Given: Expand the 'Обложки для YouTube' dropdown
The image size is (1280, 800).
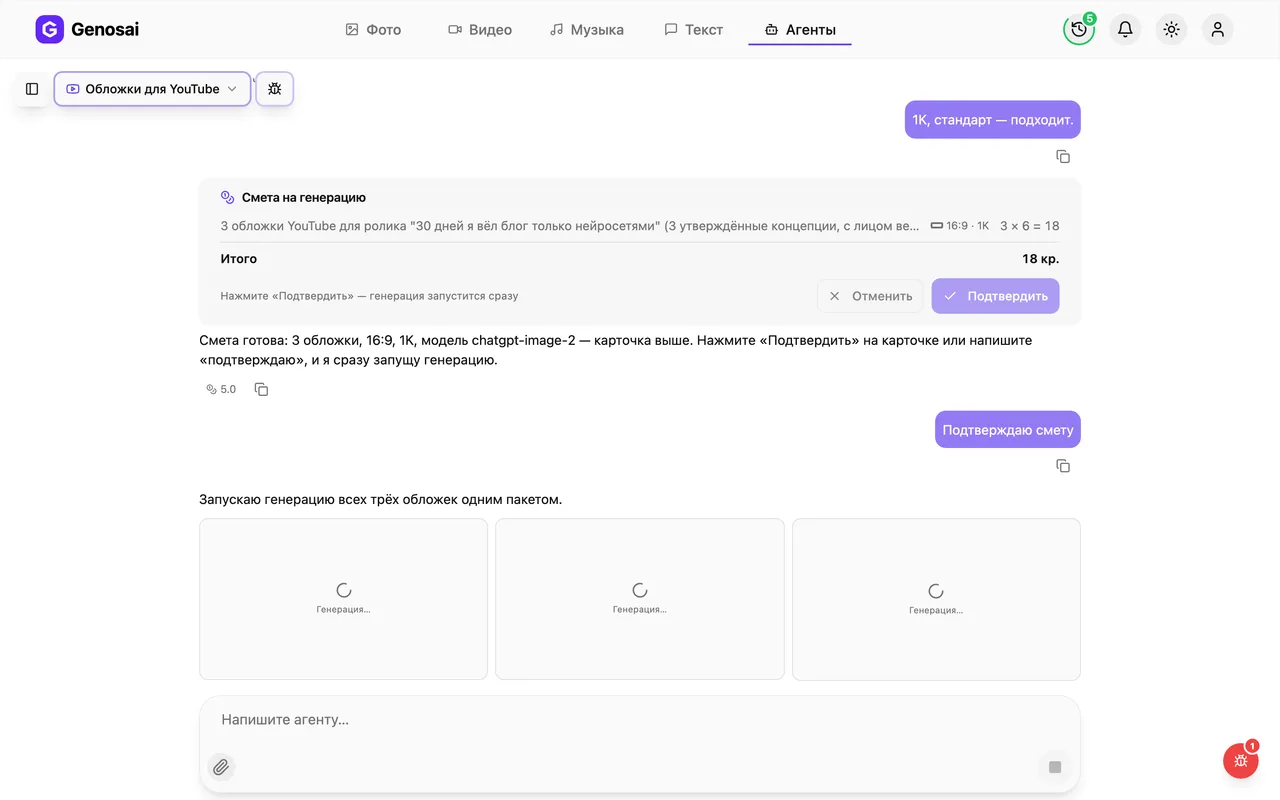Looking at the screenshot, I should [x=152, y=89].
